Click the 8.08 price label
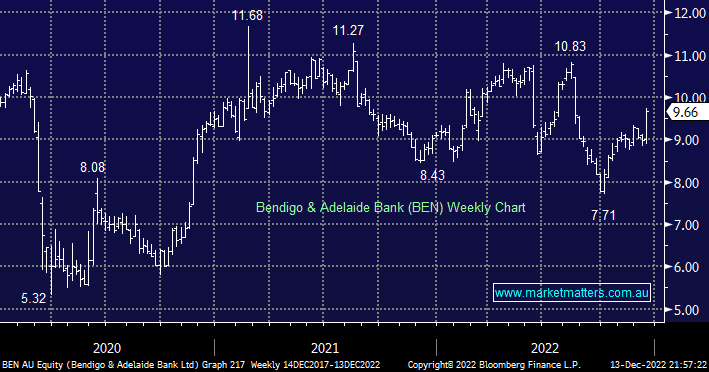Image resolution: width=709 pixels, height=372 pixels. coord(92,168)
